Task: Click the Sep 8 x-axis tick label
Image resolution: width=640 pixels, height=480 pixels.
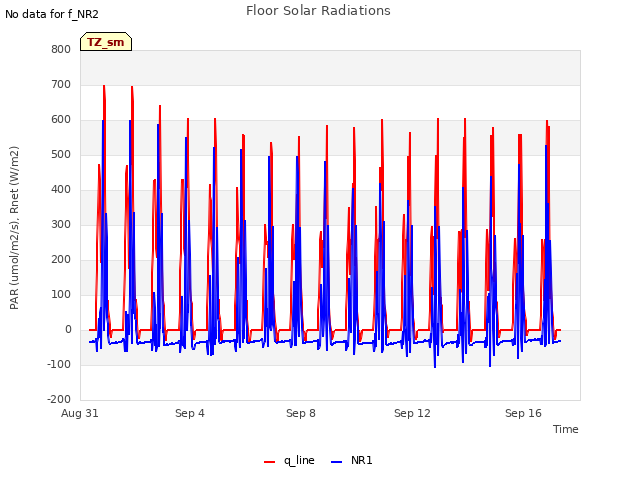Action: [x=301, y=413]
